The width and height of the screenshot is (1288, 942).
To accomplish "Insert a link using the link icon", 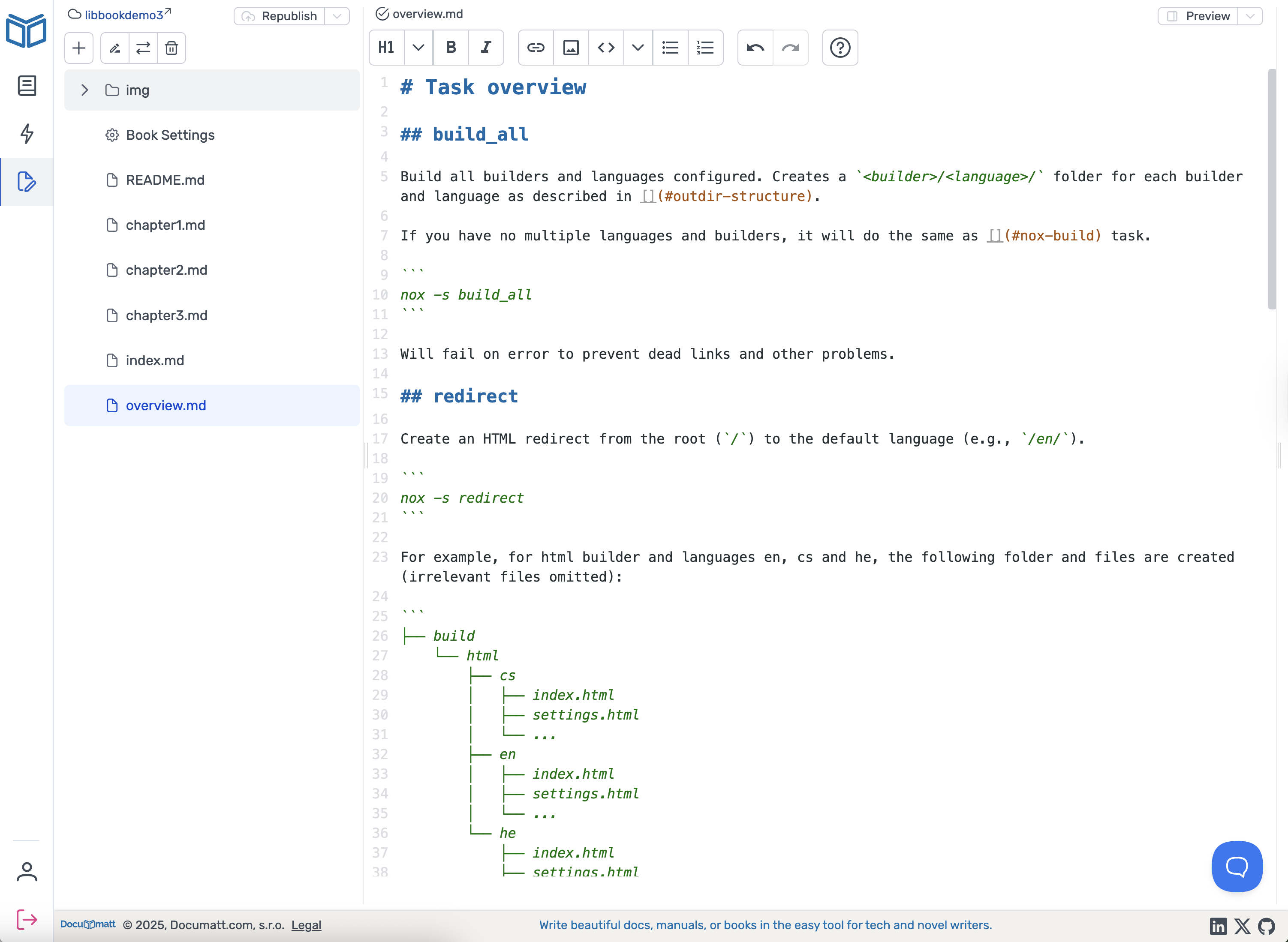I will (535, 48).
